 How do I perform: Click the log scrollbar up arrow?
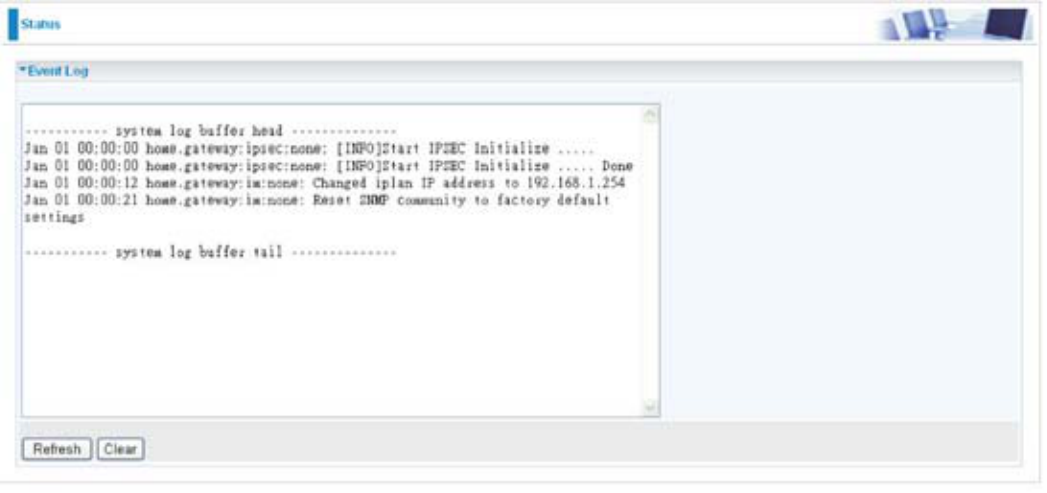[x=650, y=117]
